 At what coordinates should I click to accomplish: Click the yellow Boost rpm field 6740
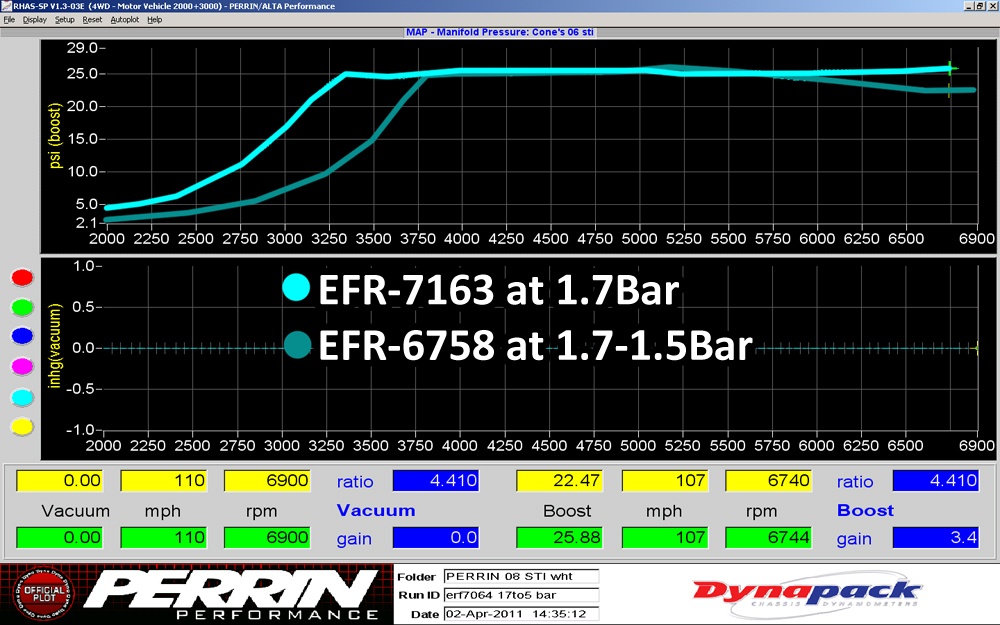pos(768,481)
